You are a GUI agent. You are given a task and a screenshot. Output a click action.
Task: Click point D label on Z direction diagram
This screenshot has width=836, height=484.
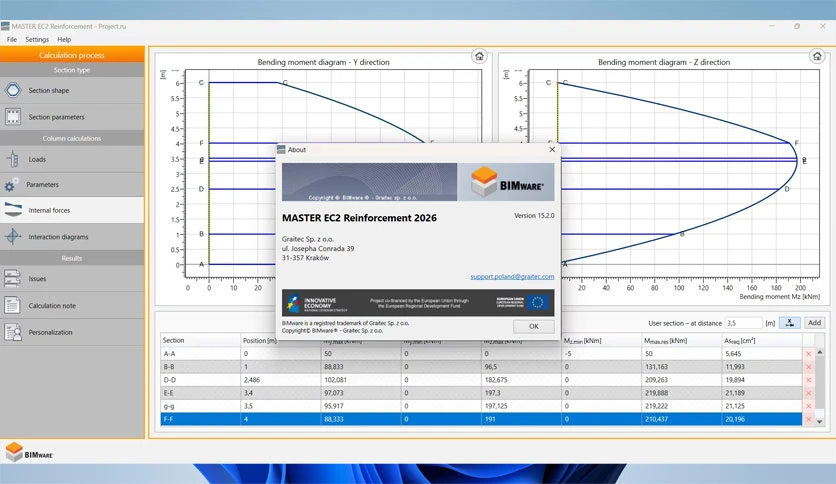coord(787,189)
